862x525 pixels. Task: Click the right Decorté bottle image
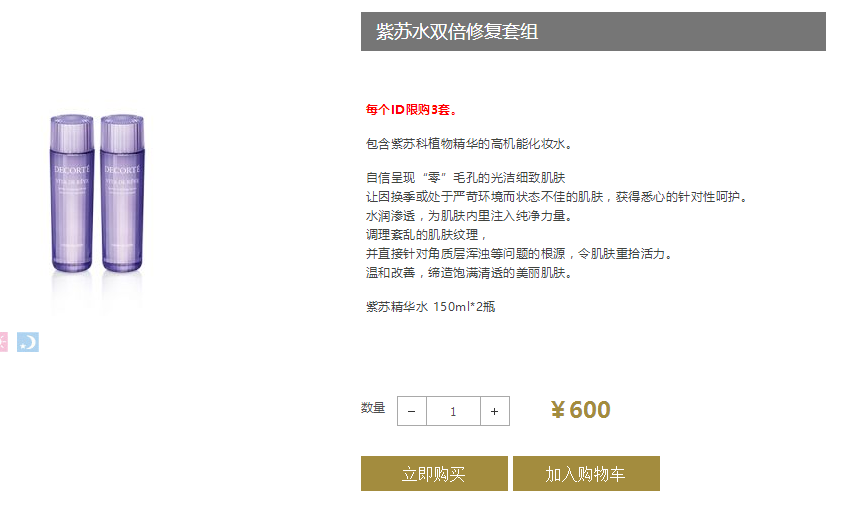point(122,197)
